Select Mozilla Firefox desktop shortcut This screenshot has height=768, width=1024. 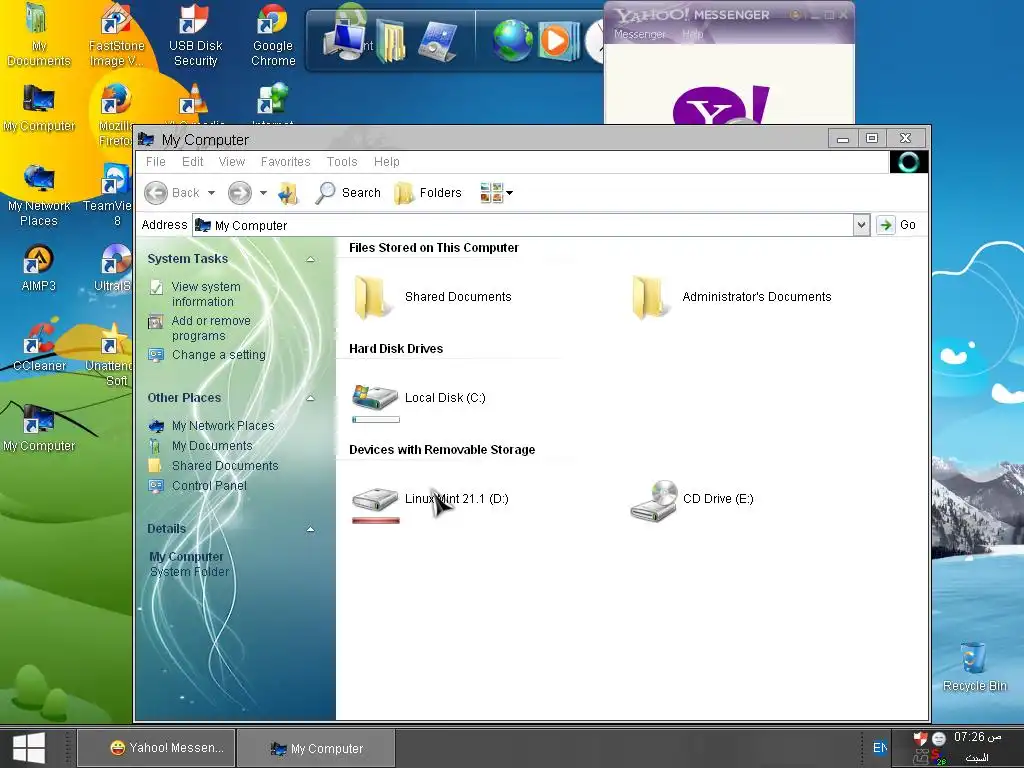click(116, 114)
